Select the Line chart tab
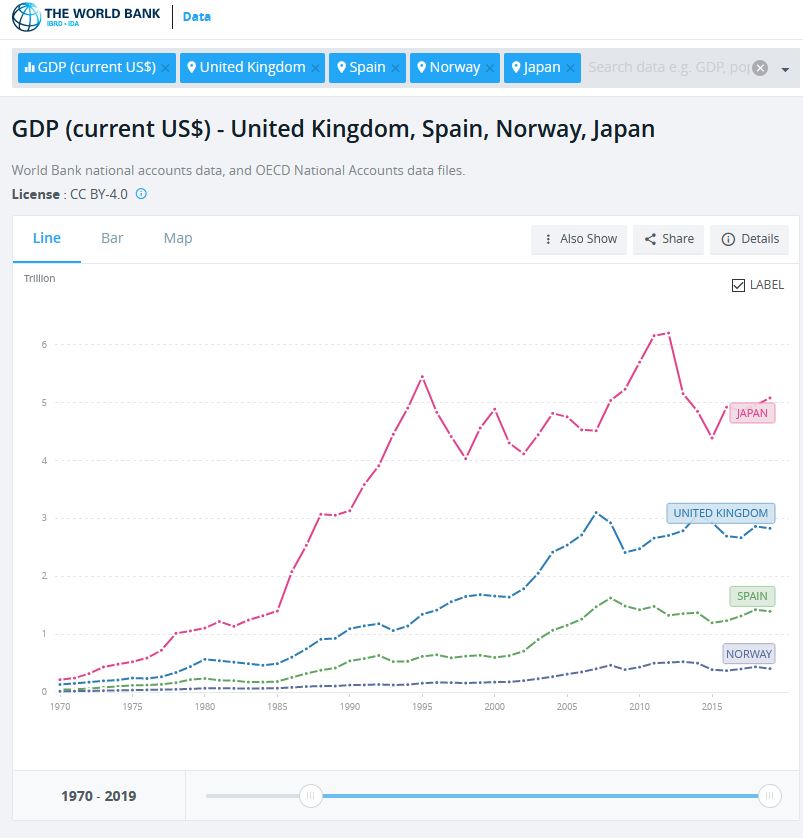This screenshot has width=803, height=838. [x=47, y=238]
